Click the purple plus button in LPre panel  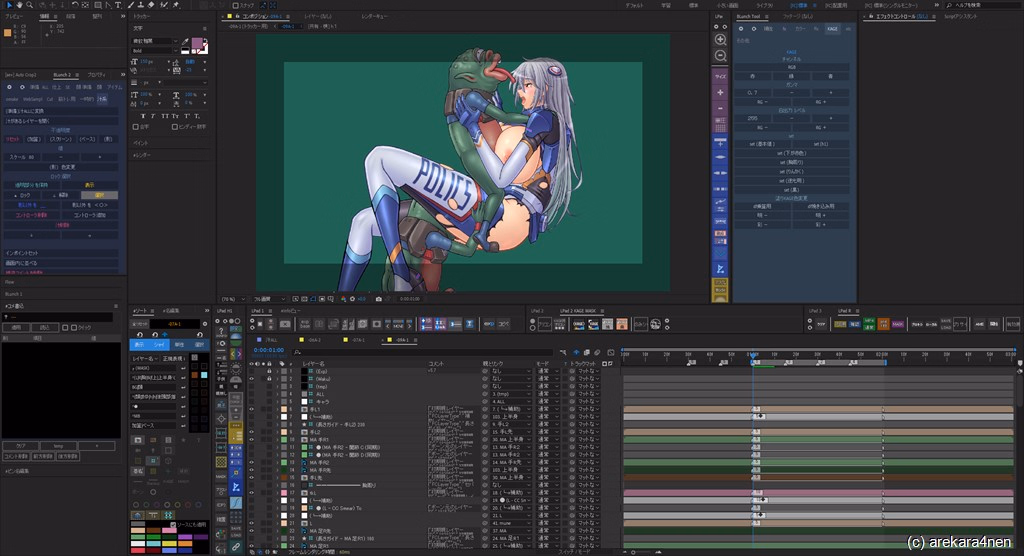[x=720, y=93]
